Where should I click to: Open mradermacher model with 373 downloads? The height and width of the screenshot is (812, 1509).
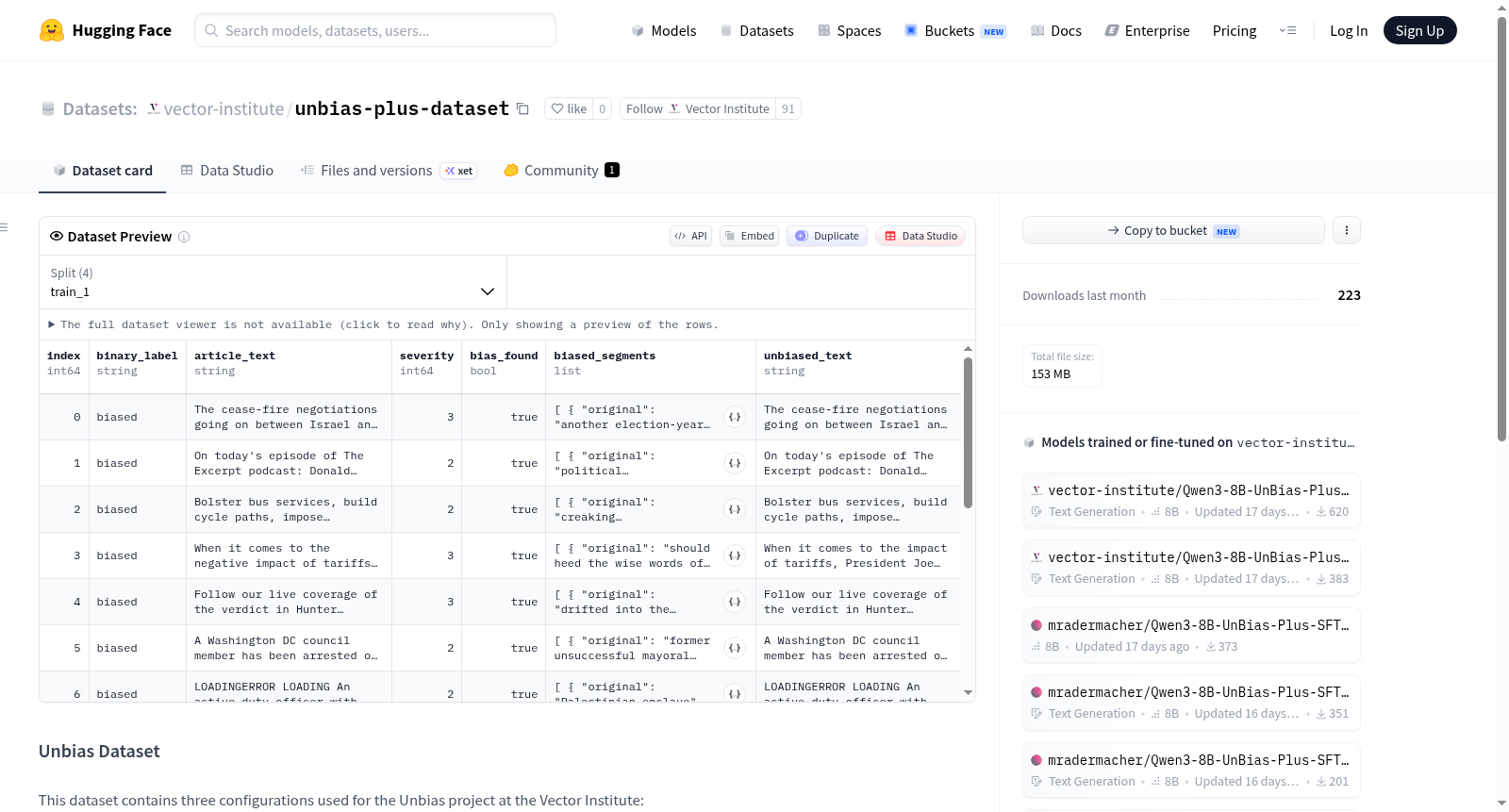[x=1191, y=636]
